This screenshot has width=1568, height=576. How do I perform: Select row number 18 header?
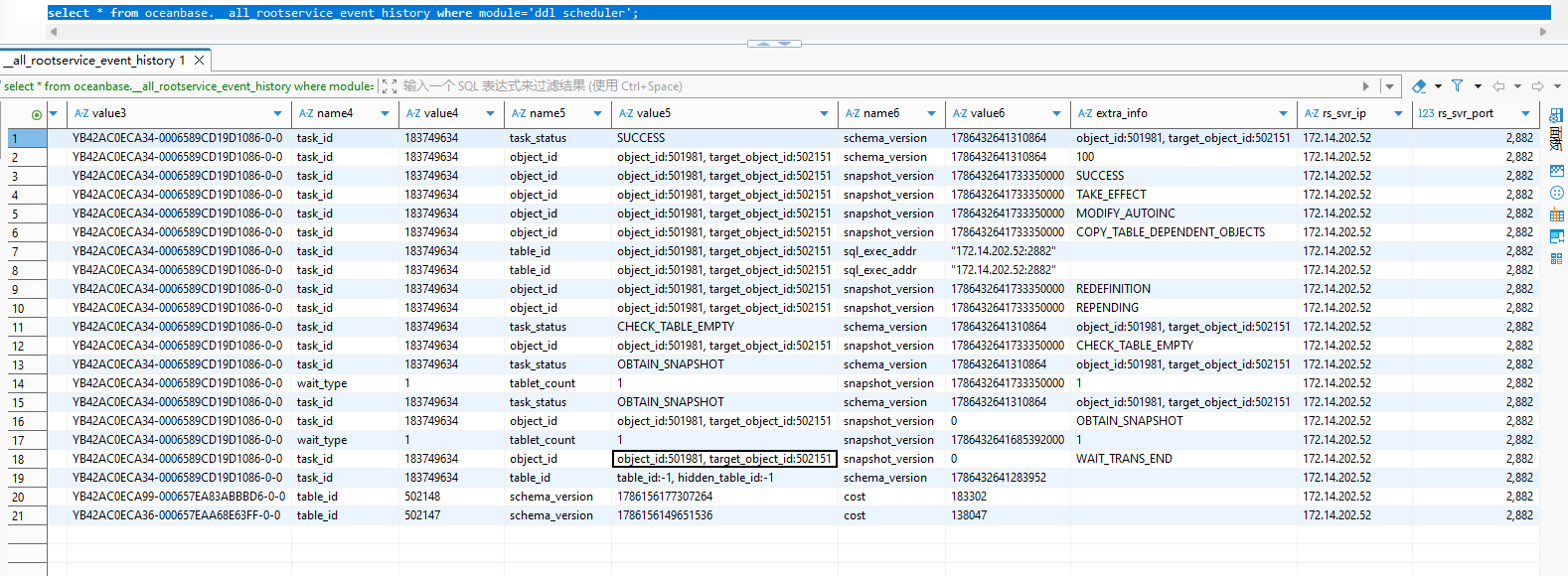[x=27, y=459]
